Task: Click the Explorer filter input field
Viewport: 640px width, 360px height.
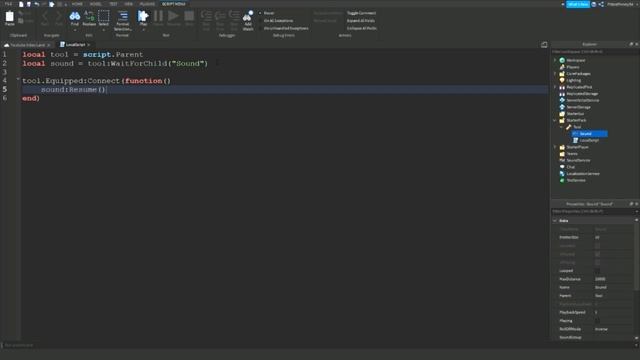Action: pos(594,52)
